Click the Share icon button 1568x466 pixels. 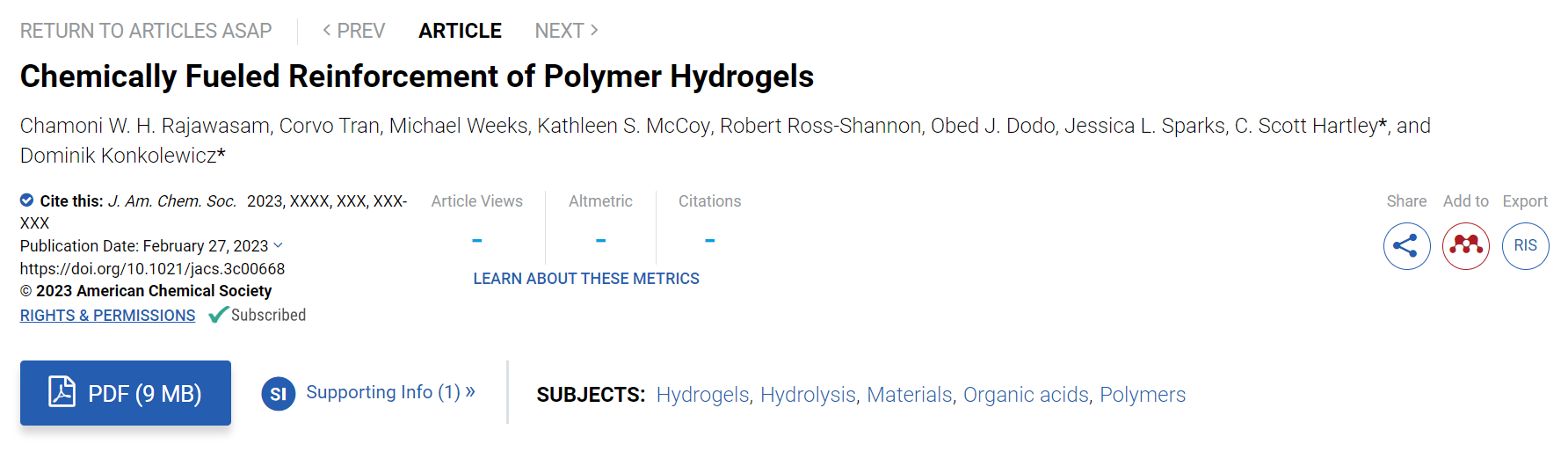coord(1406,245)
